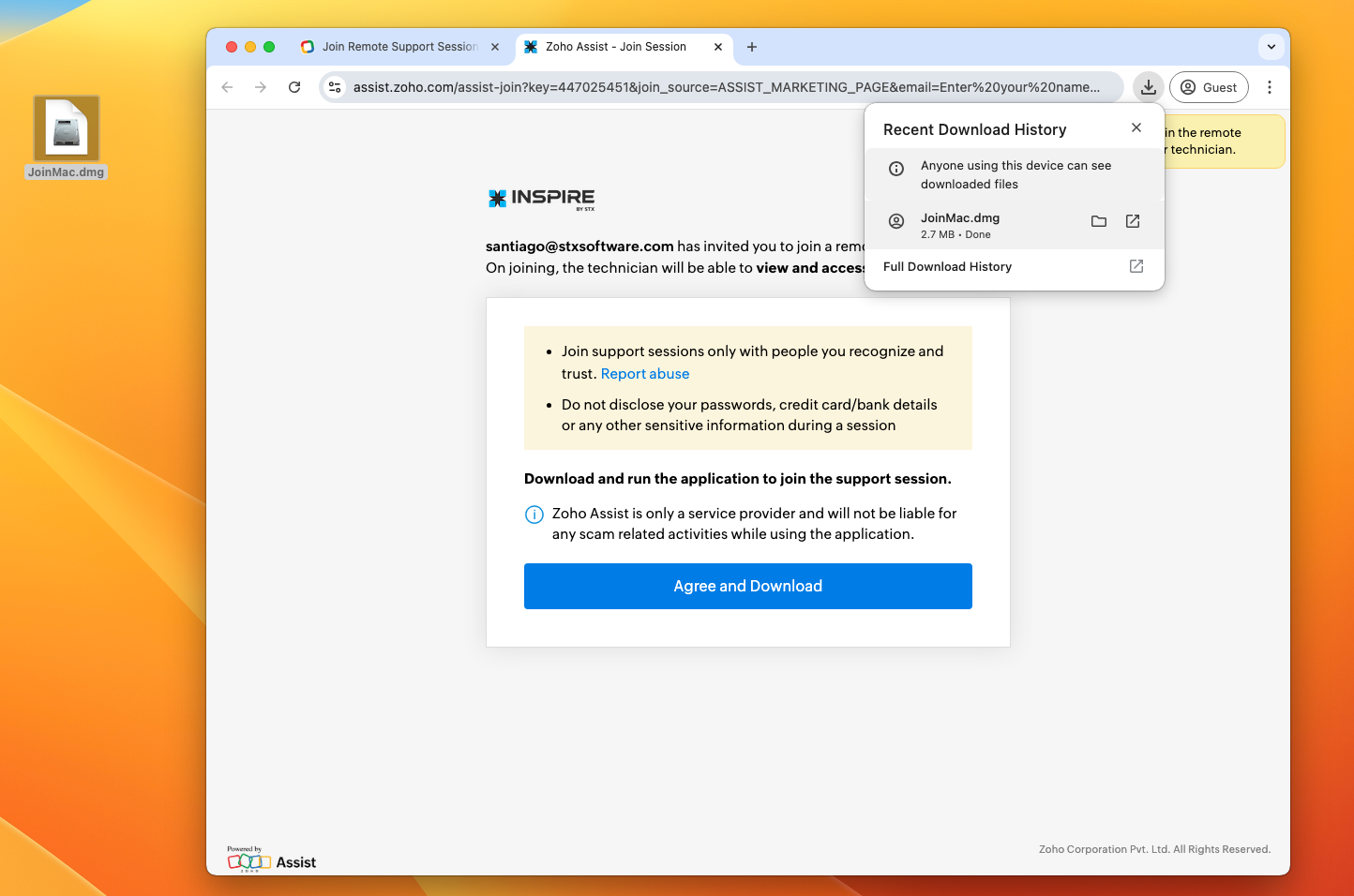The width and height of the screenshot is (1354, 896).
Task: Show JoinMac.dmg in Finder folder icon
Action: coord(1099,221)
